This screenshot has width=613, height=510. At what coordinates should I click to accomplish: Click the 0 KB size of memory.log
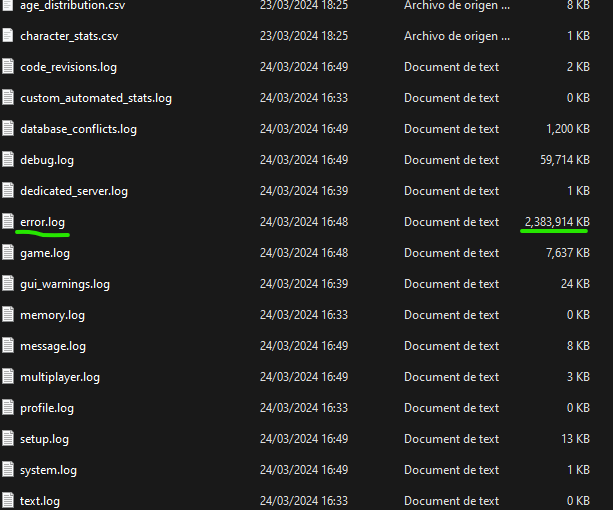(579, 315)
